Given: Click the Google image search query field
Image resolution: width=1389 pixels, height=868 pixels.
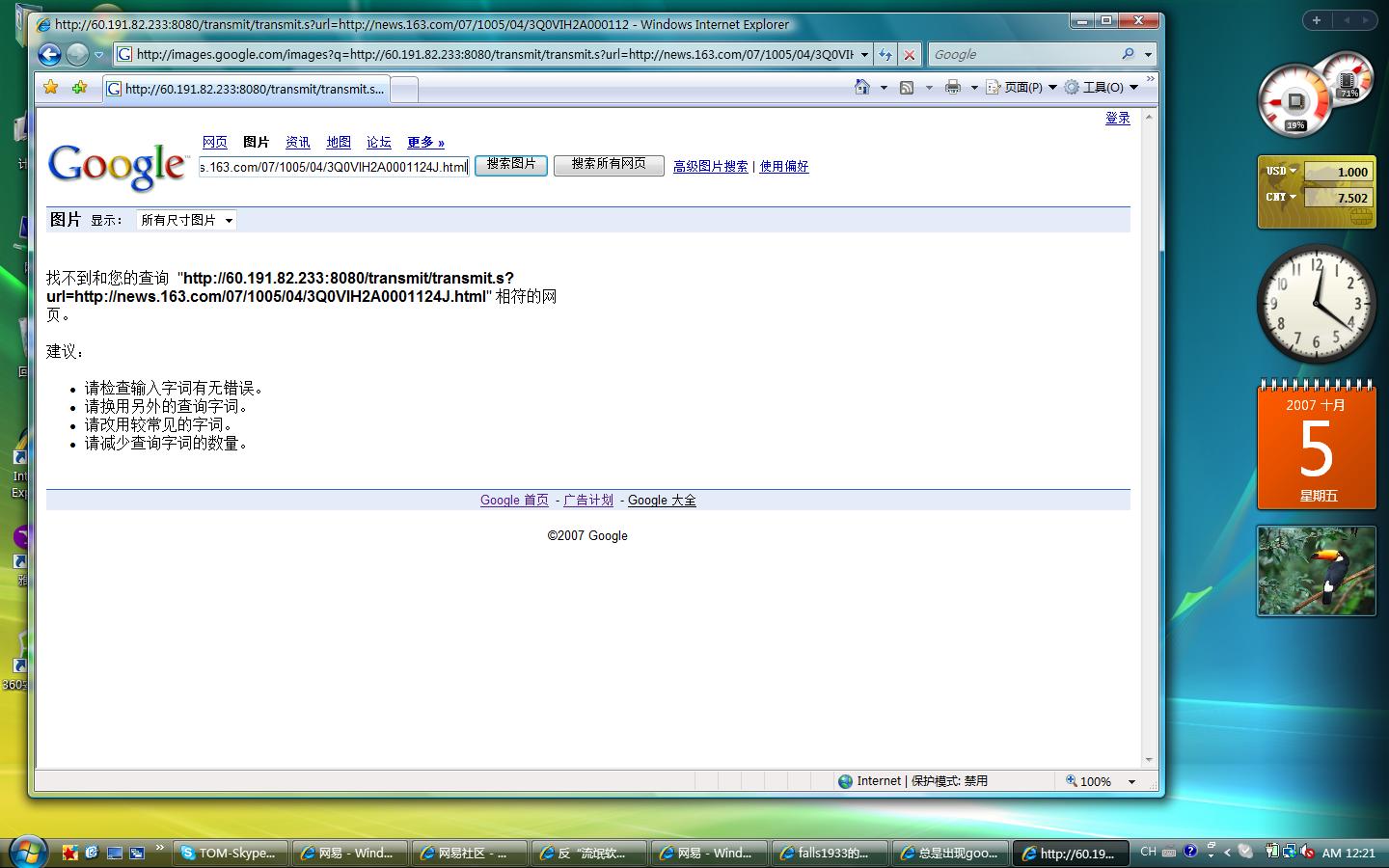Looking at the screenshot, I should pyautogui.click(x=334, y=167).
